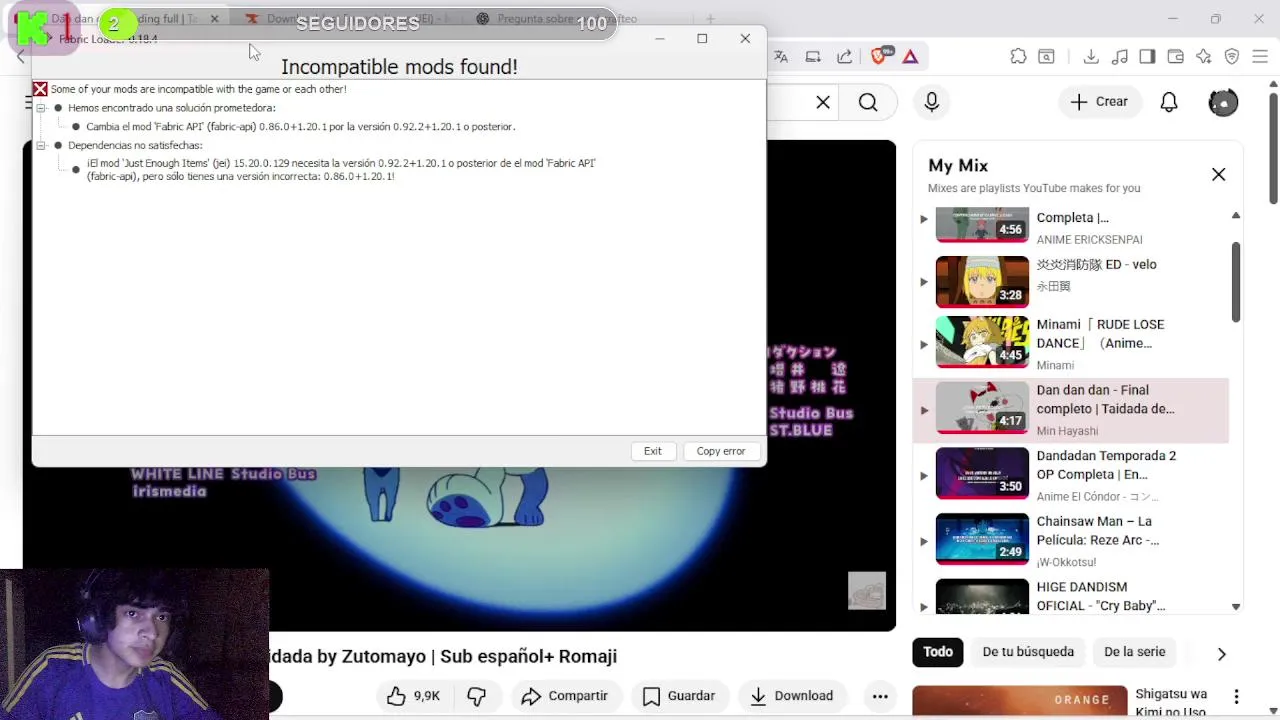The image size is (1280, 720).
Task: Click Exit in Fabric Loader dialog
Action: pos(652,451)
